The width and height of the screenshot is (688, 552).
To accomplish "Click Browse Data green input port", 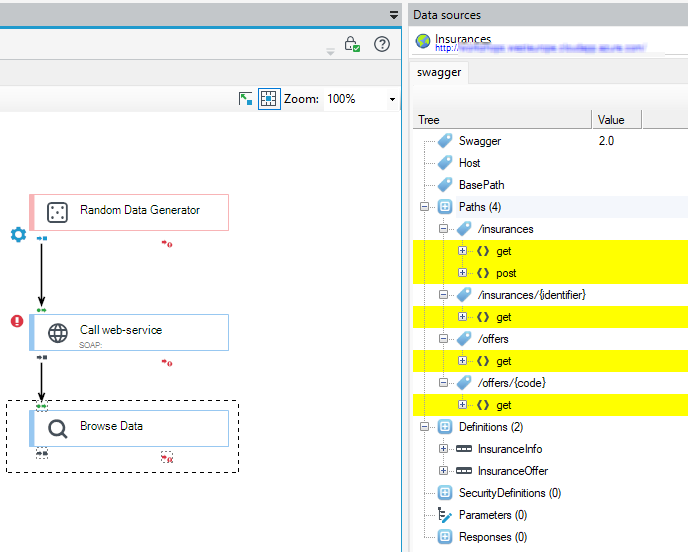I will click(42, 406).
